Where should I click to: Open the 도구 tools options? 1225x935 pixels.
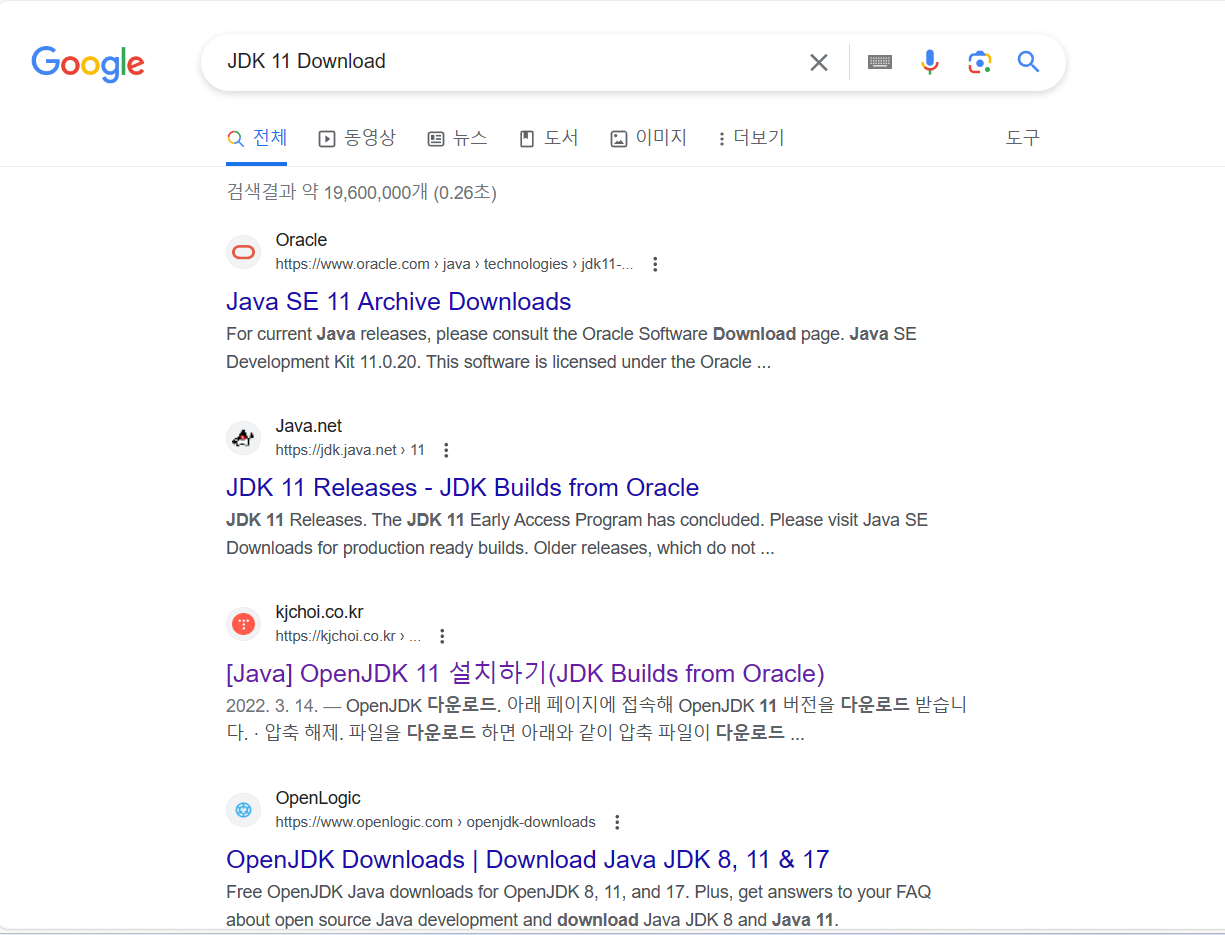1023,138
